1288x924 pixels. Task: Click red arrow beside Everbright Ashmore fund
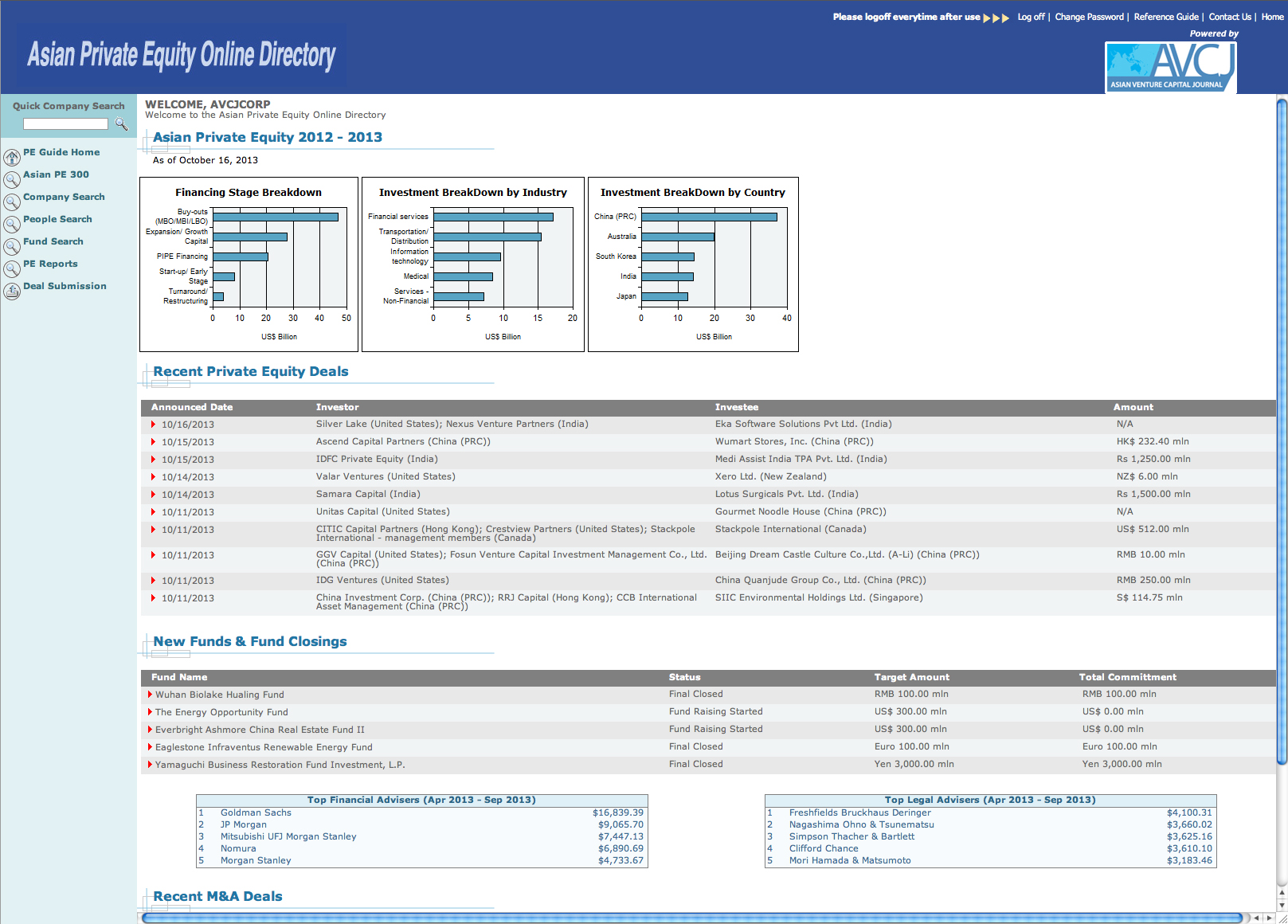(150, 730)
